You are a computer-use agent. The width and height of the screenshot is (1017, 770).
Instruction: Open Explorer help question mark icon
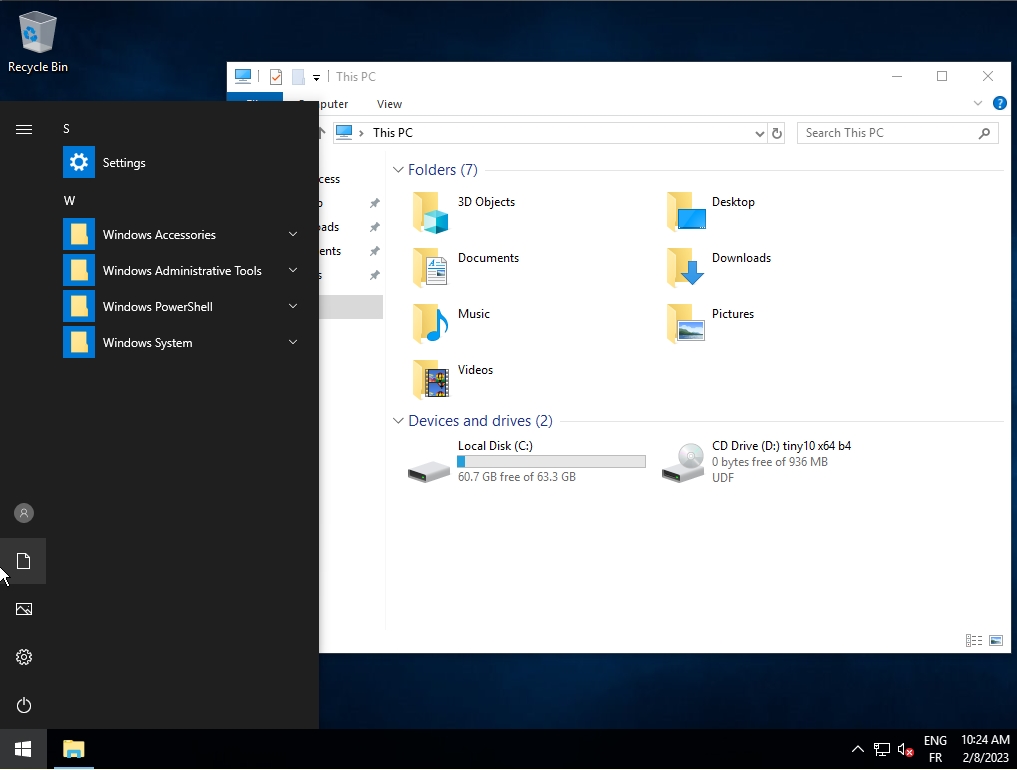(999, 103)
